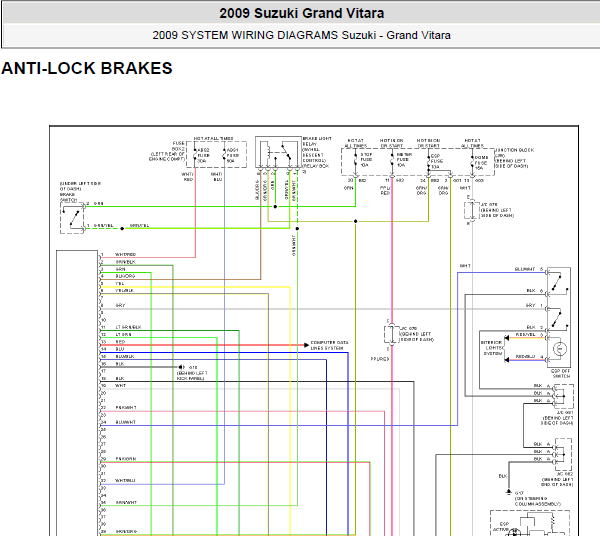
Task: Click the WHT/RED wire label at pin 1
Action: [125, 254]
